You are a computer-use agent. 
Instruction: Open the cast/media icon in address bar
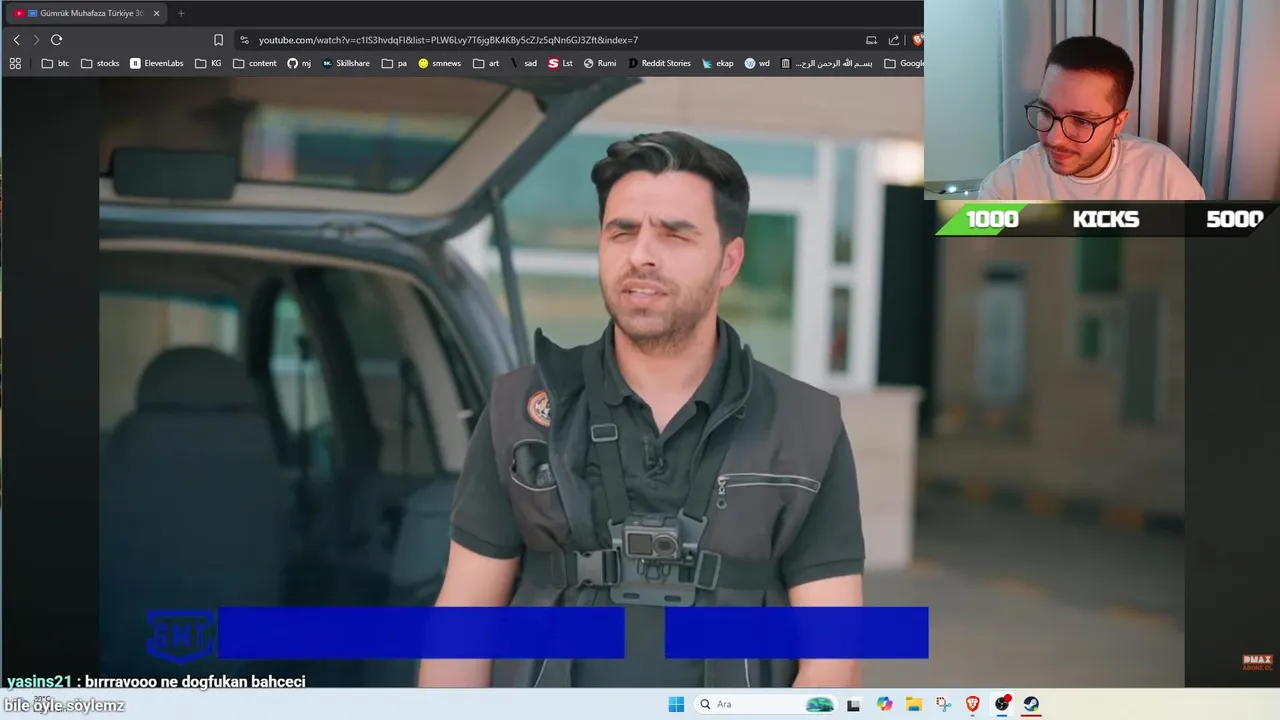(x=871, y=40)
